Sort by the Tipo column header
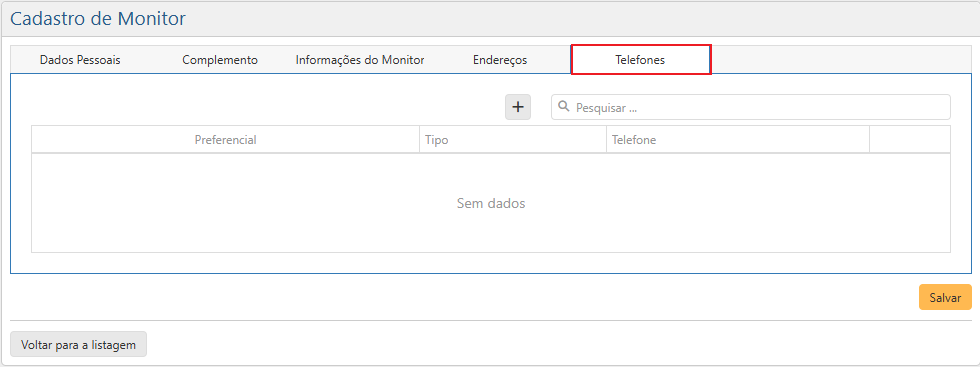980x367 pixels. coord(512,139)
